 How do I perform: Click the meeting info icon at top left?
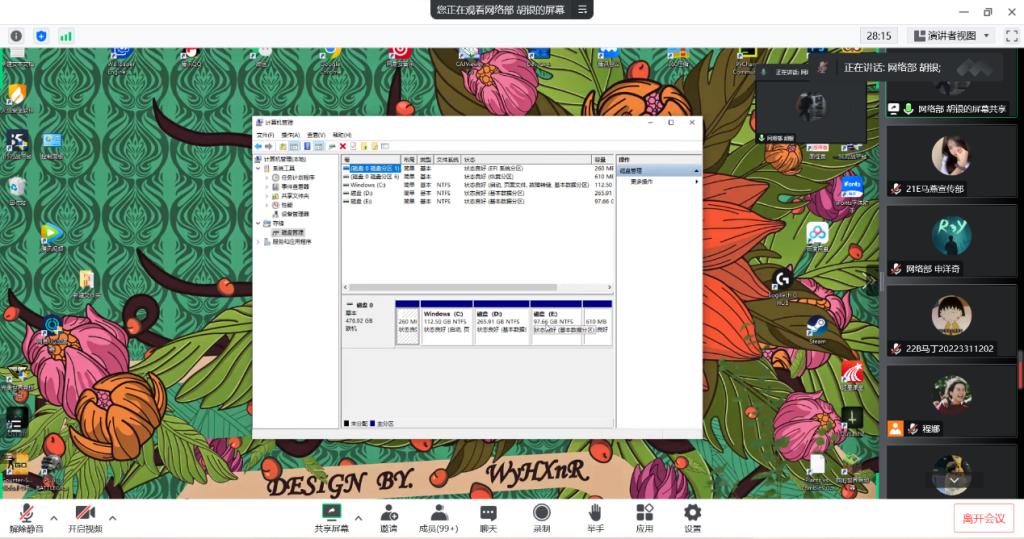coord(16,35)
